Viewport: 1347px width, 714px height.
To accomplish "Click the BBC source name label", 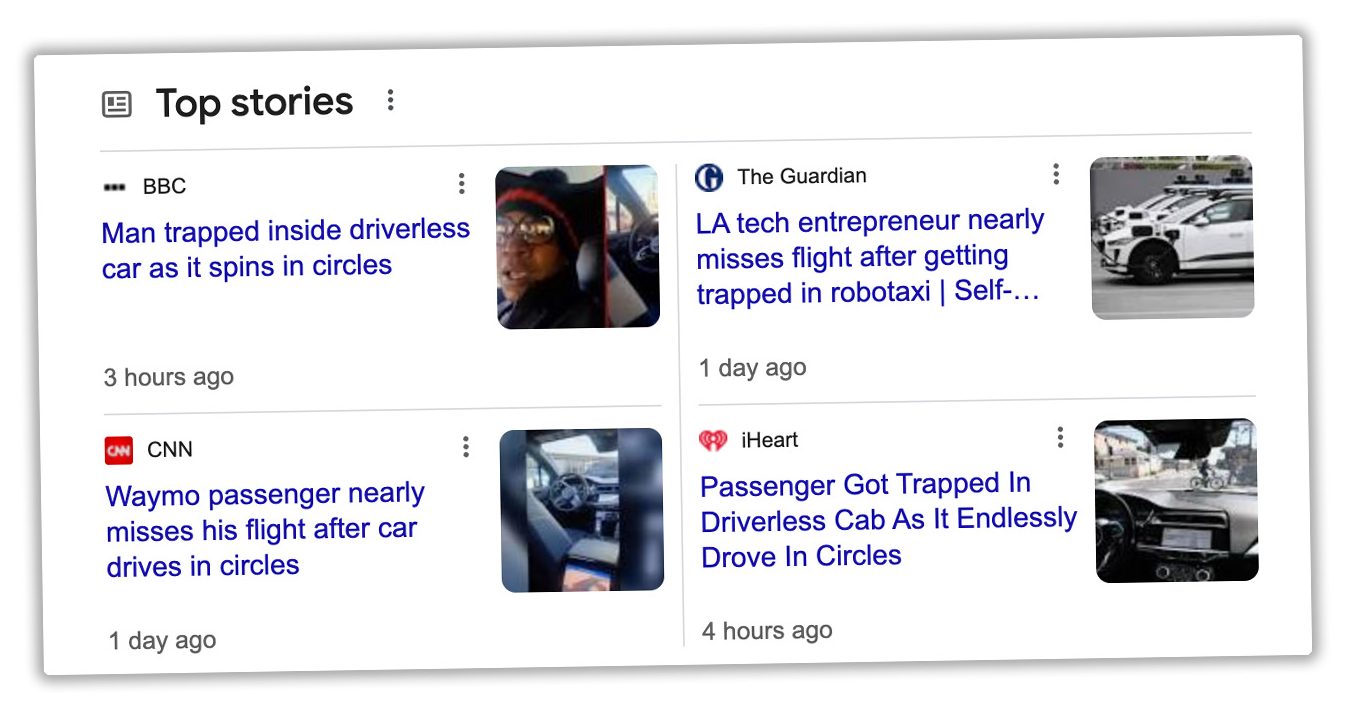I will coord(164,186).
